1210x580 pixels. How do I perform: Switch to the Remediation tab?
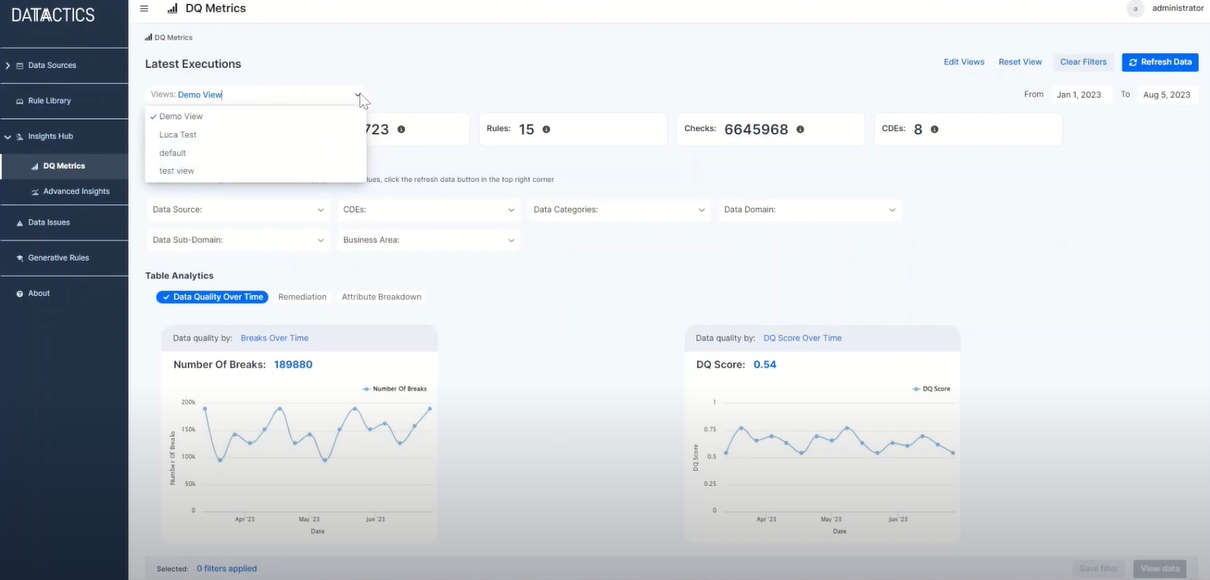click(x=302, y=297)
